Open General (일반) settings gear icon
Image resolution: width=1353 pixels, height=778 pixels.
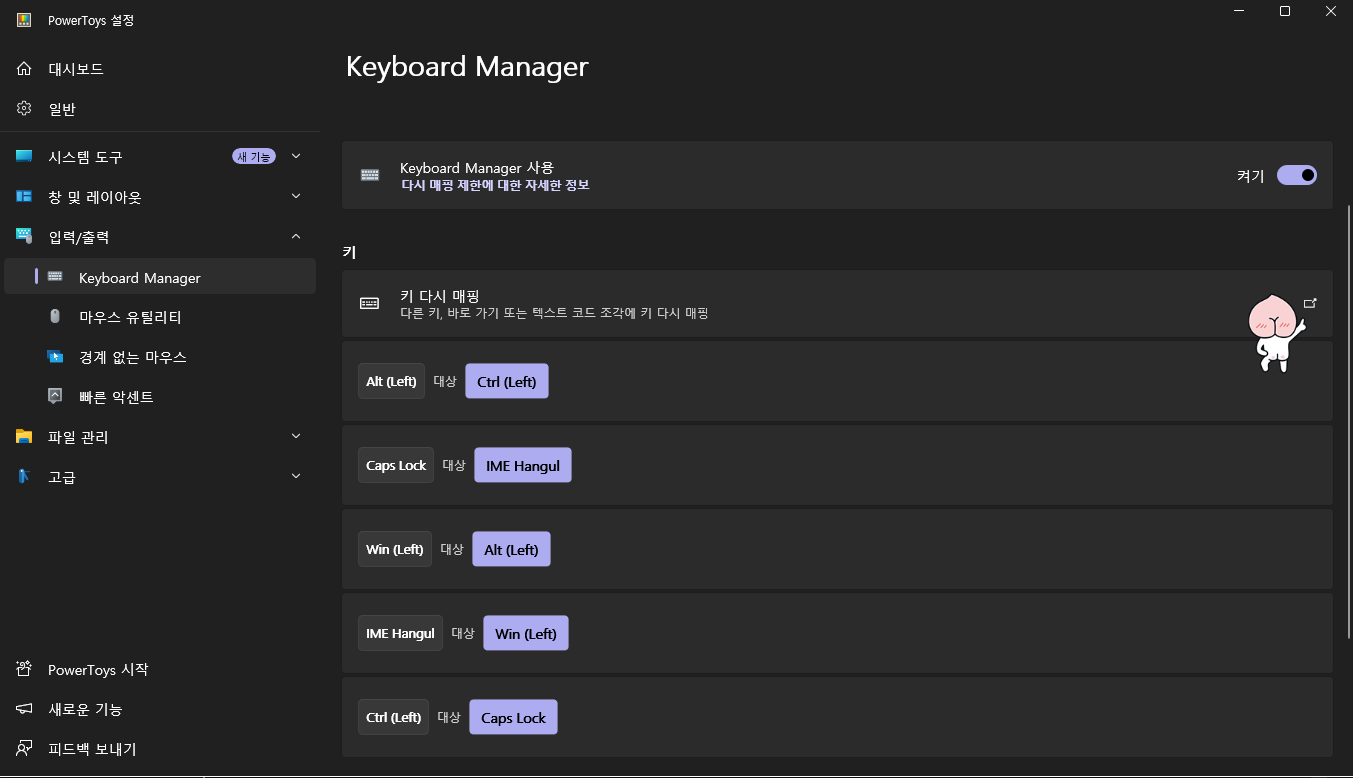(24, 109)
